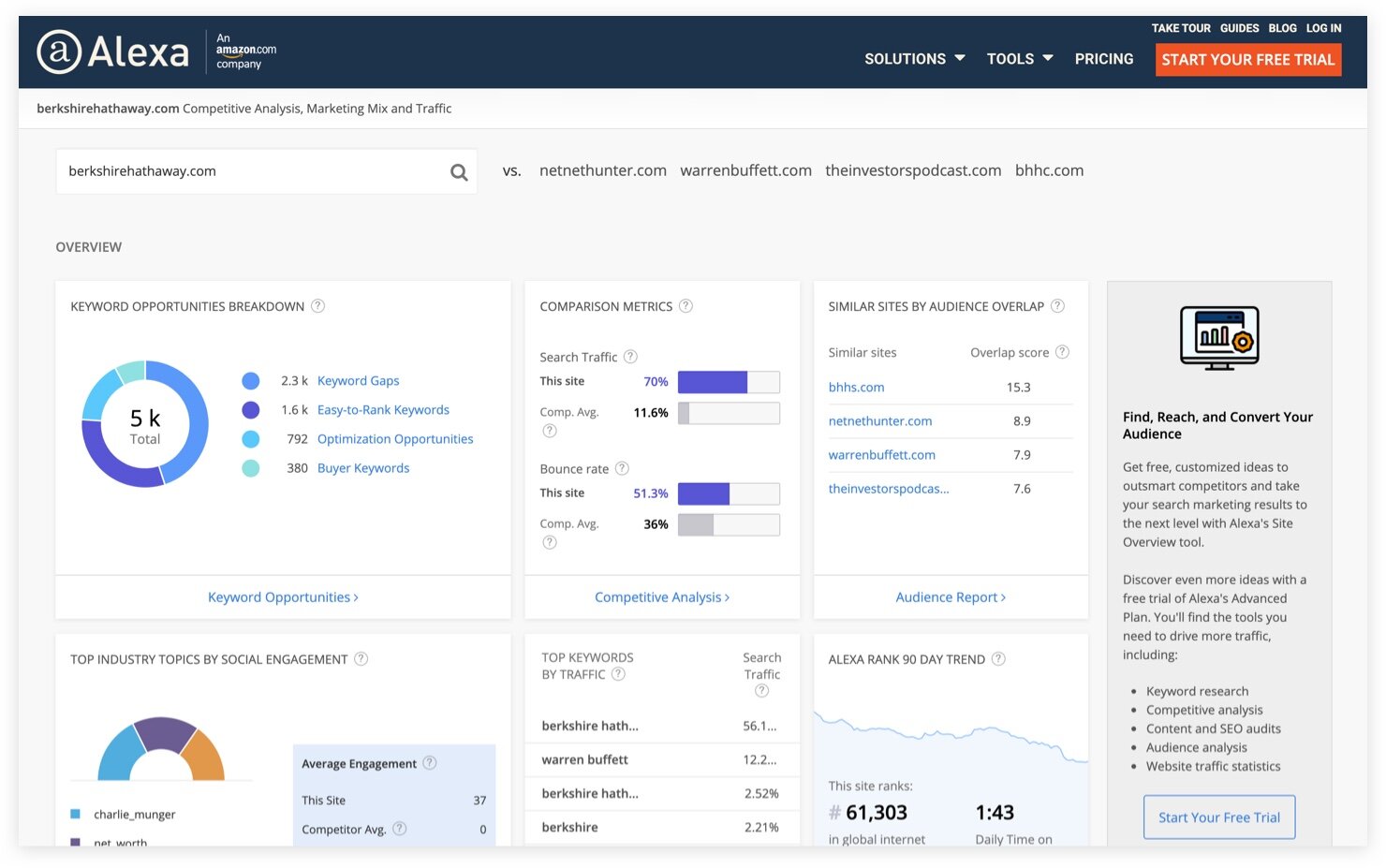This screenshot has height=868, width=1386.
Task: Click theinvestorspodcas... in similar sites table
Action: pyautogui.click(x=889, y=489)
